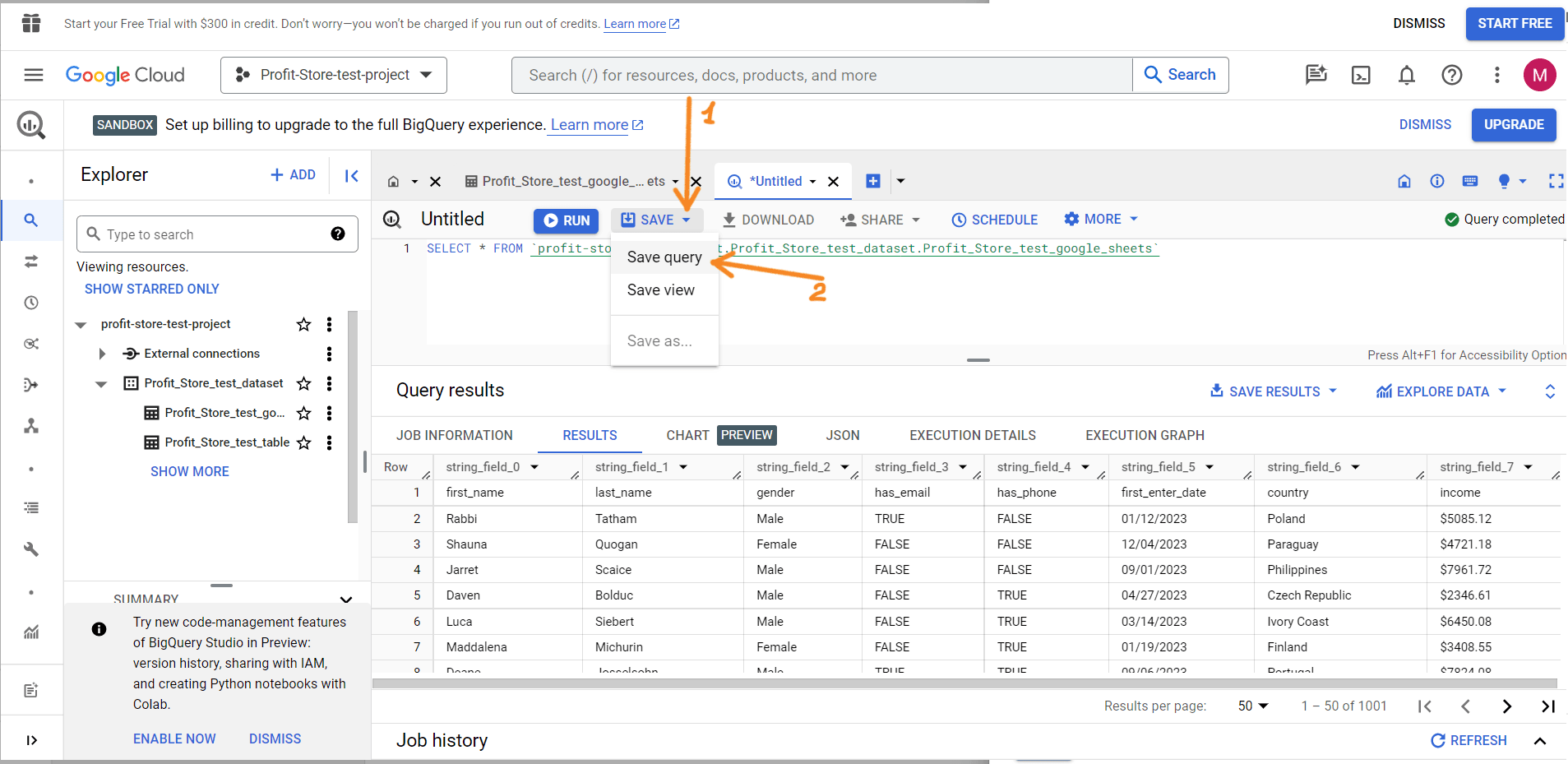Open the keyboard shortcuts icon

[x=1470, y=181]
